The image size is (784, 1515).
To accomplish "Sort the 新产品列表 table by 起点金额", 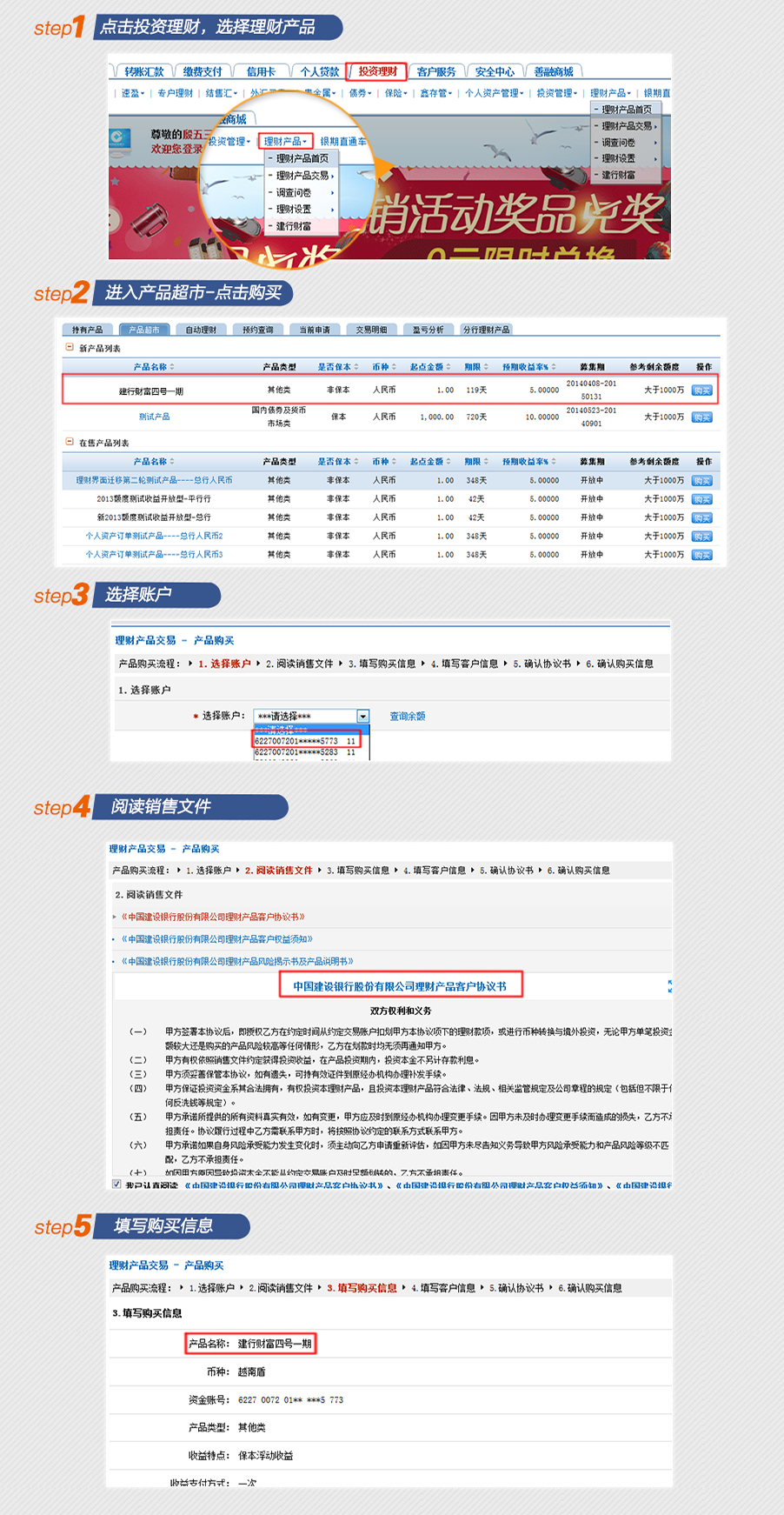I will click(x=430, y=366).
